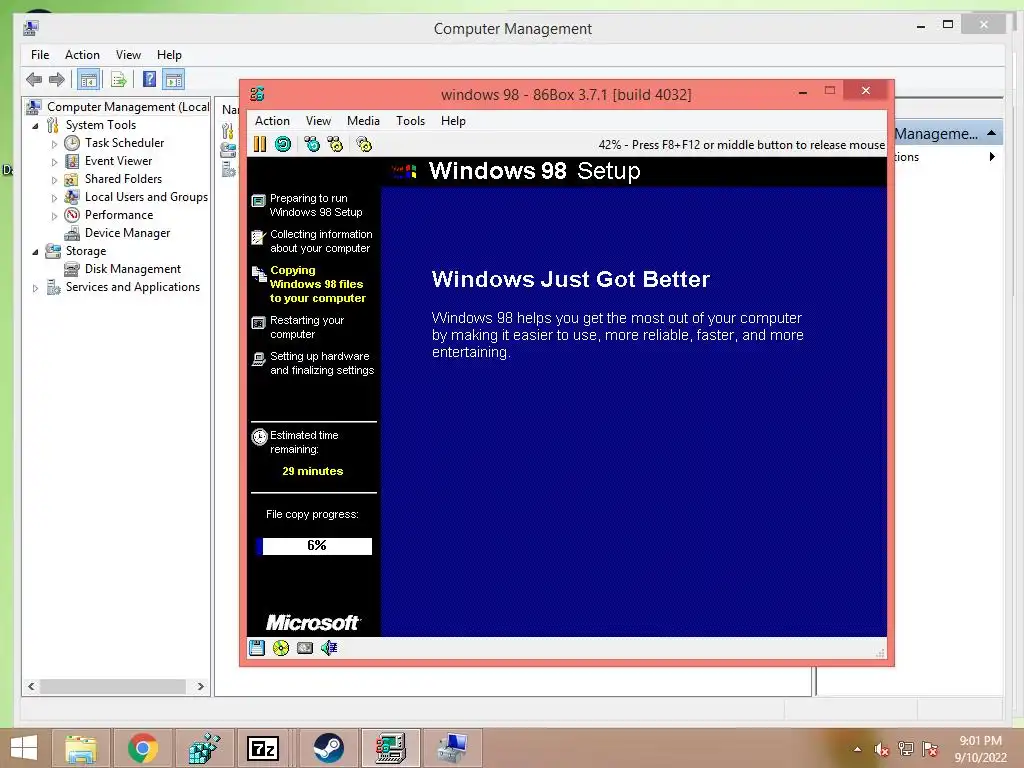Expand the Shared Folders node
The width and height of the screenshot is (1024, 768).
click(54, 180)
